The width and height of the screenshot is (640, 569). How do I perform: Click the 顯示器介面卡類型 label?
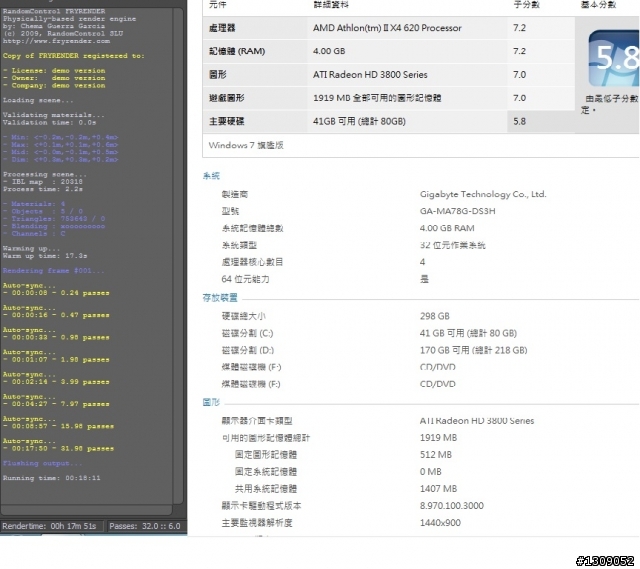pyautogui.click(x=257, y=421)
